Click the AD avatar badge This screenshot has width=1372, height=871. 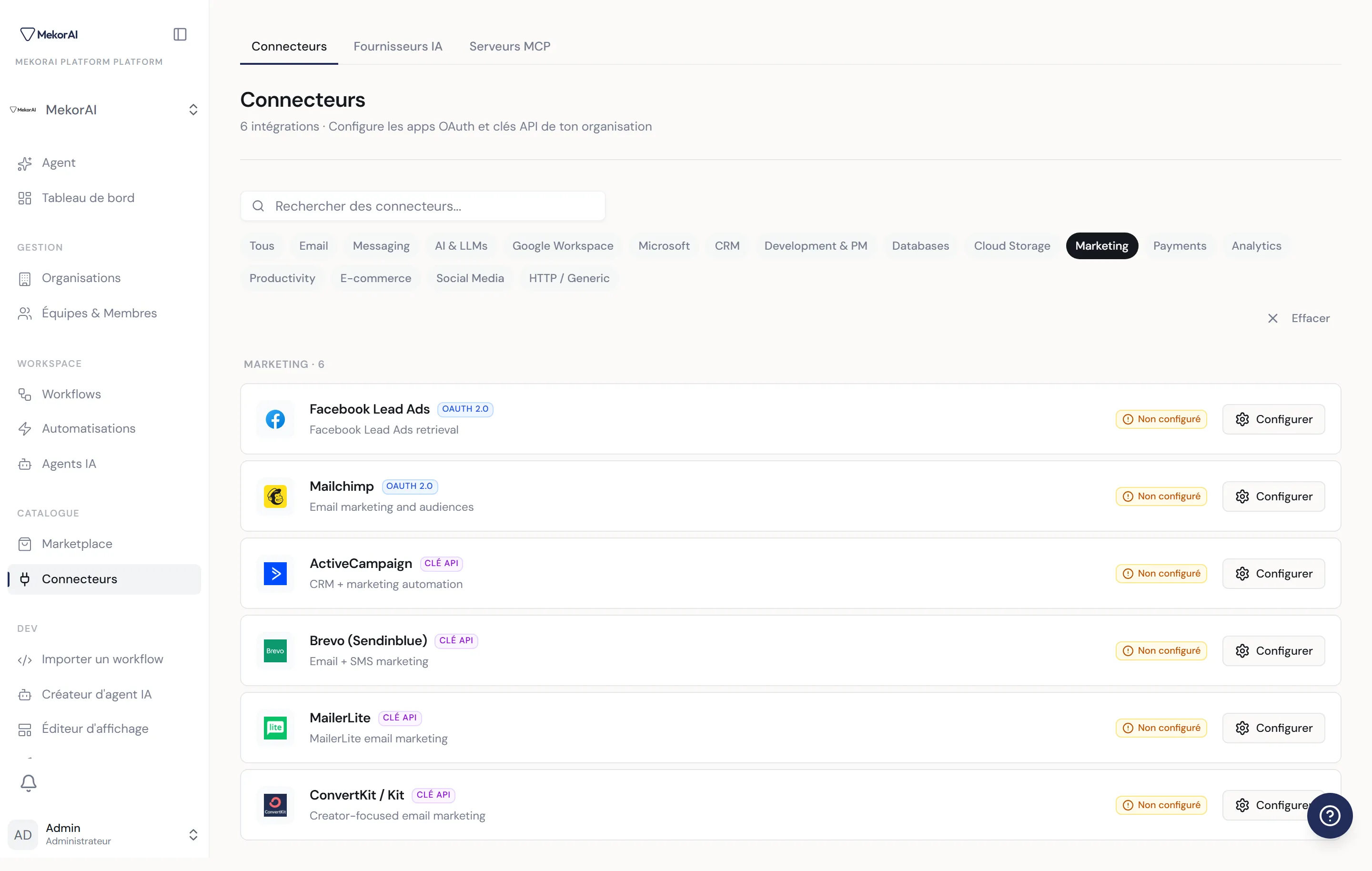point(23,834)
